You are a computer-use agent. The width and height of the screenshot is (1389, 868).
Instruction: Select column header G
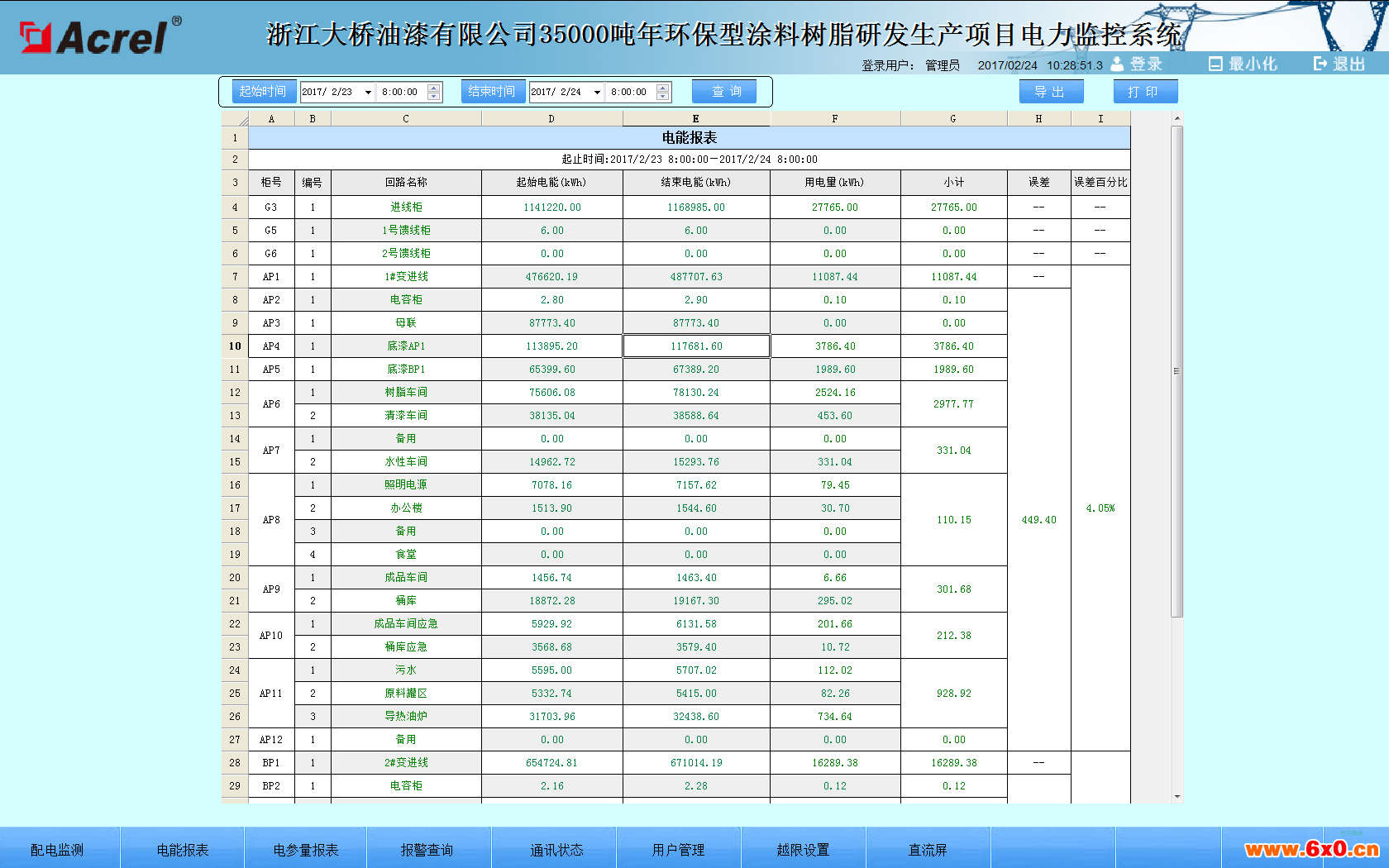click(x=953, y=119)
